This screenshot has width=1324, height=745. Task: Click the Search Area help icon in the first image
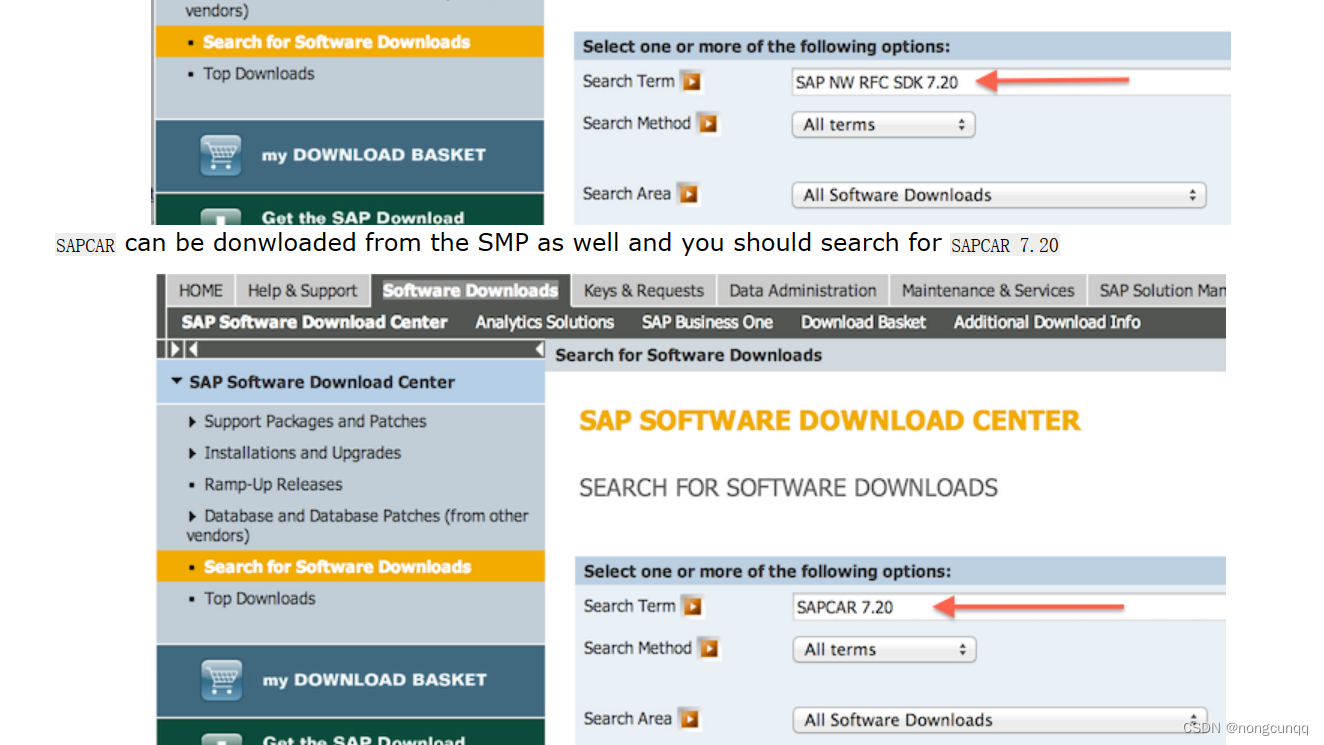pos(688,193)
